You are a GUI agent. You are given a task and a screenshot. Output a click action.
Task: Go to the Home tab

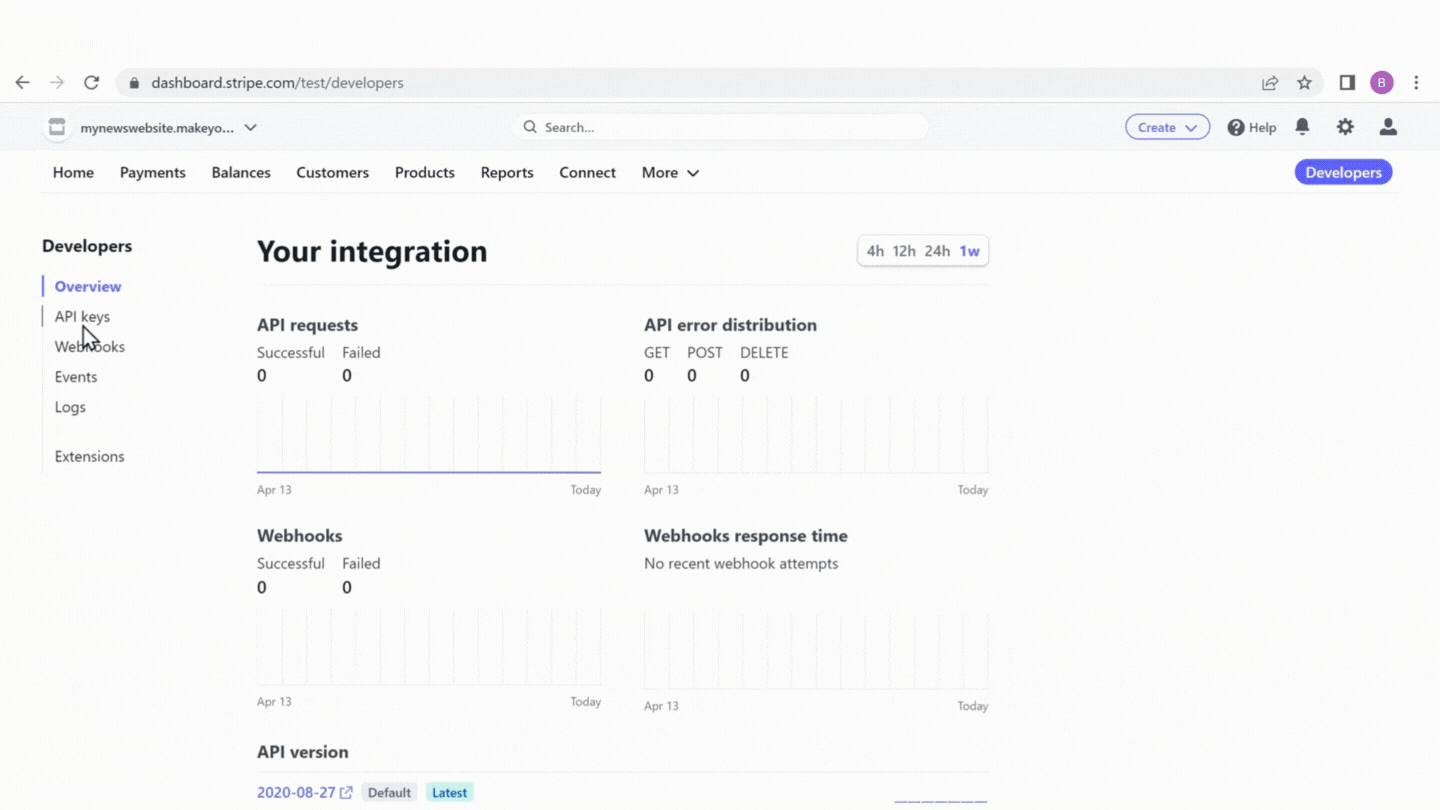point(73,173)
